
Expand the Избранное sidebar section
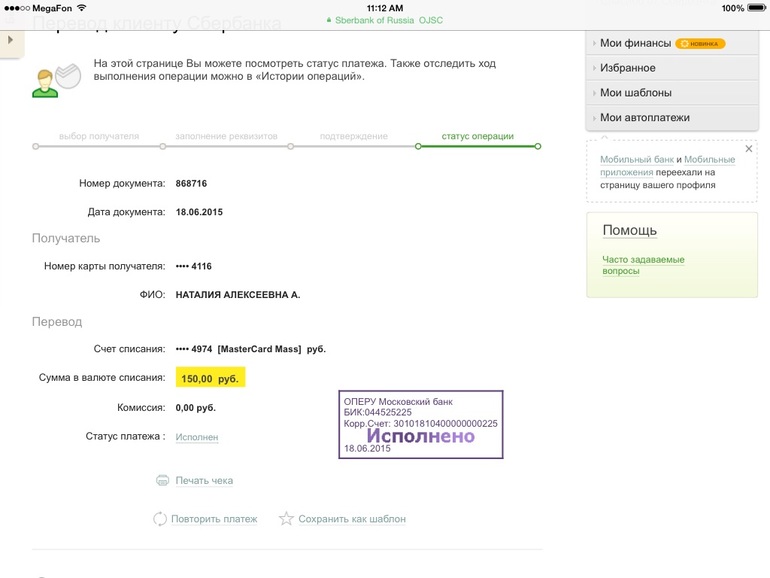(x=627, y=68)
